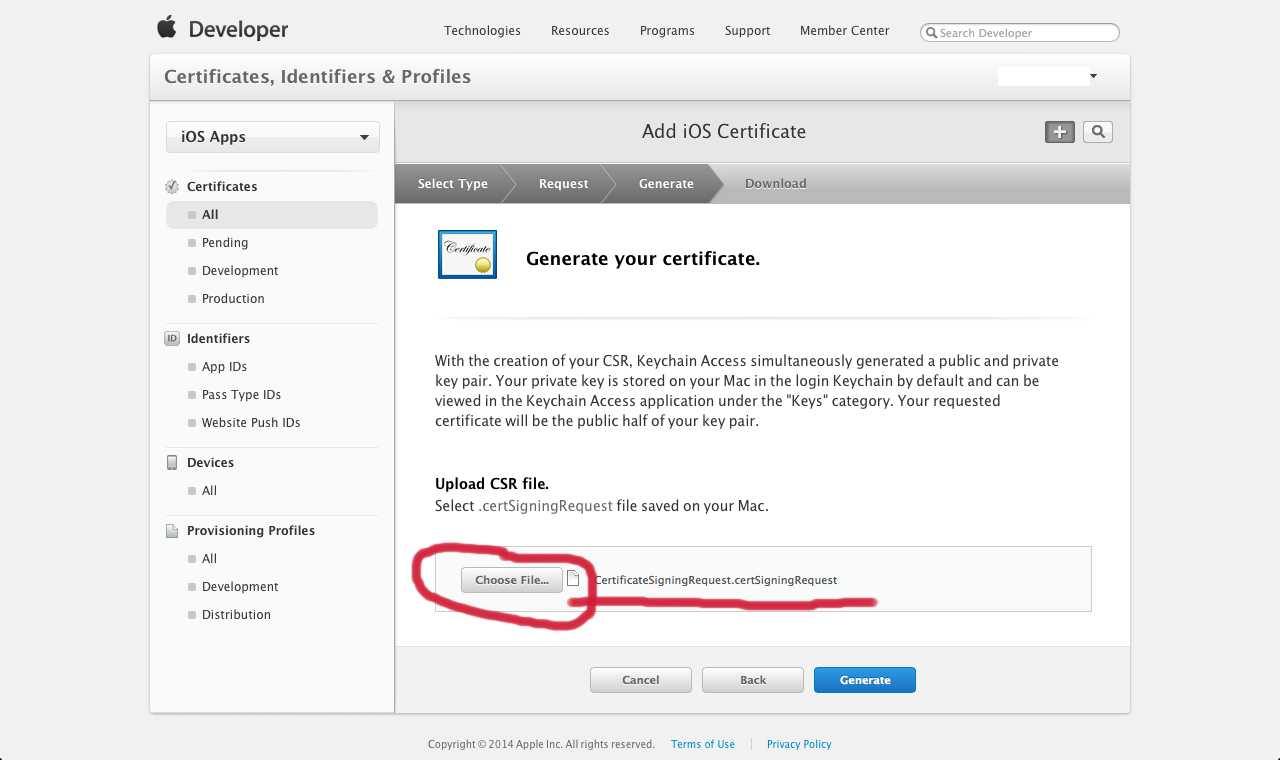Click the Identifiers ID icon in sidebar
The image size is (1280, 760).
(172, 339)
